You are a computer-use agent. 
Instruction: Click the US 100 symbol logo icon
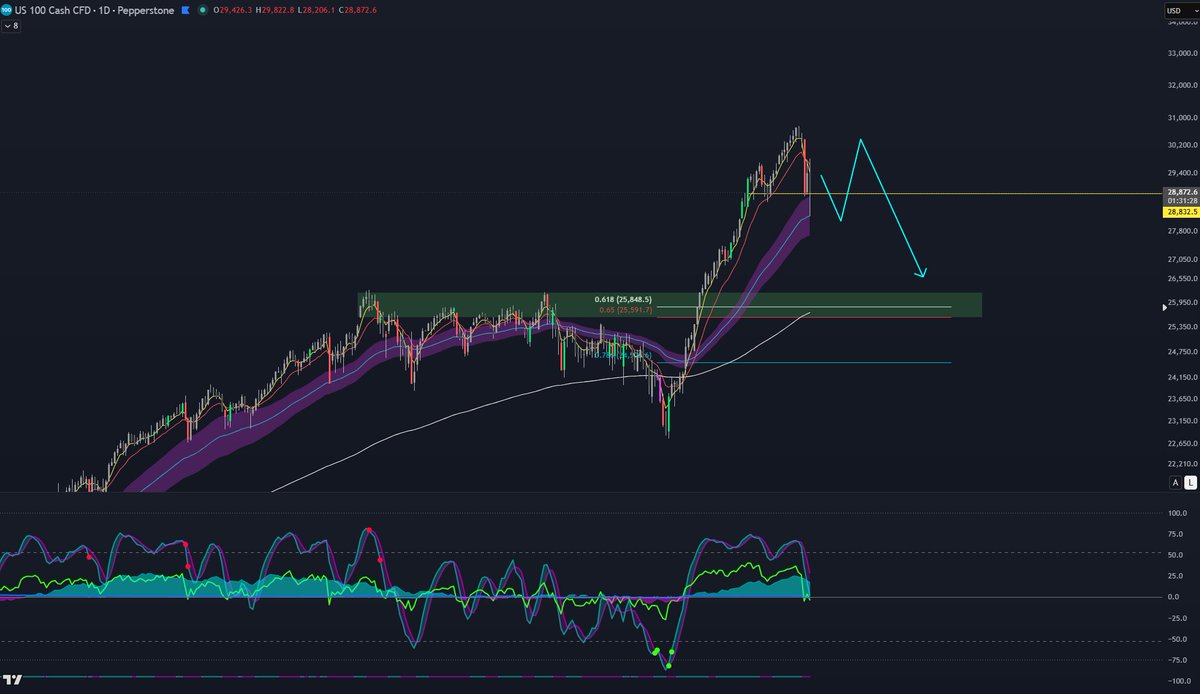[x=6, y=9]
